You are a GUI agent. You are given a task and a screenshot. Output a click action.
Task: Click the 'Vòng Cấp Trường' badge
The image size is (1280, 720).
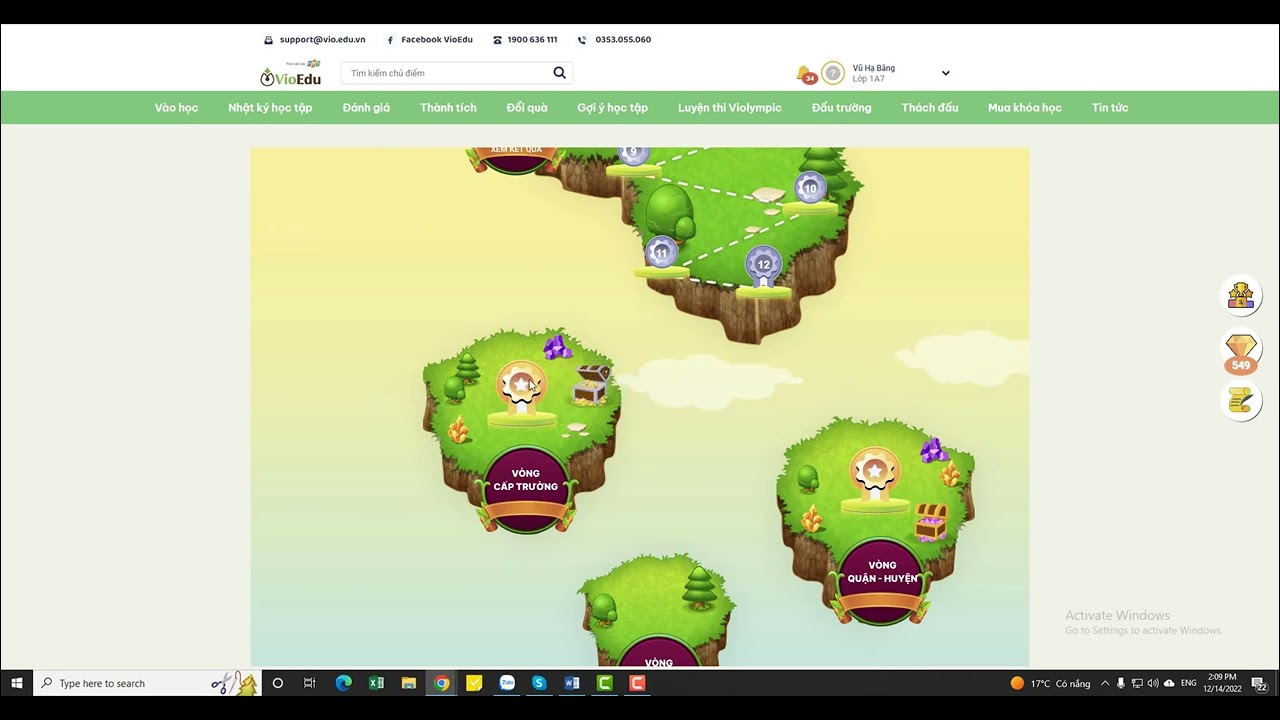coord(525,488)
